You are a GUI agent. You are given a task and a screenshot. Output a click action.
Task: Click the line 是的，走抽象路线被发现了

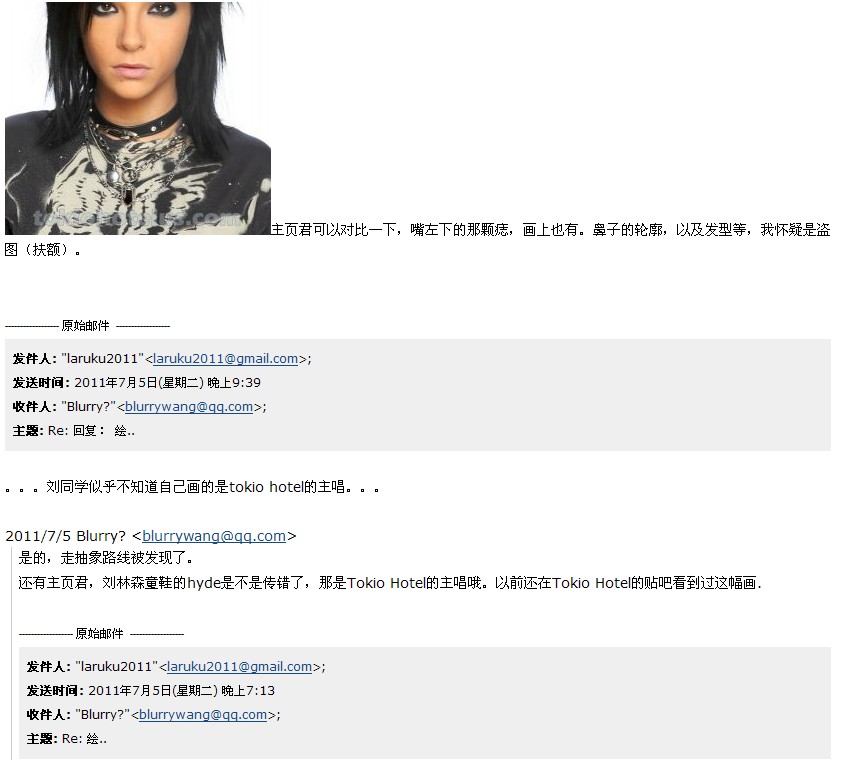pos(106,558)
